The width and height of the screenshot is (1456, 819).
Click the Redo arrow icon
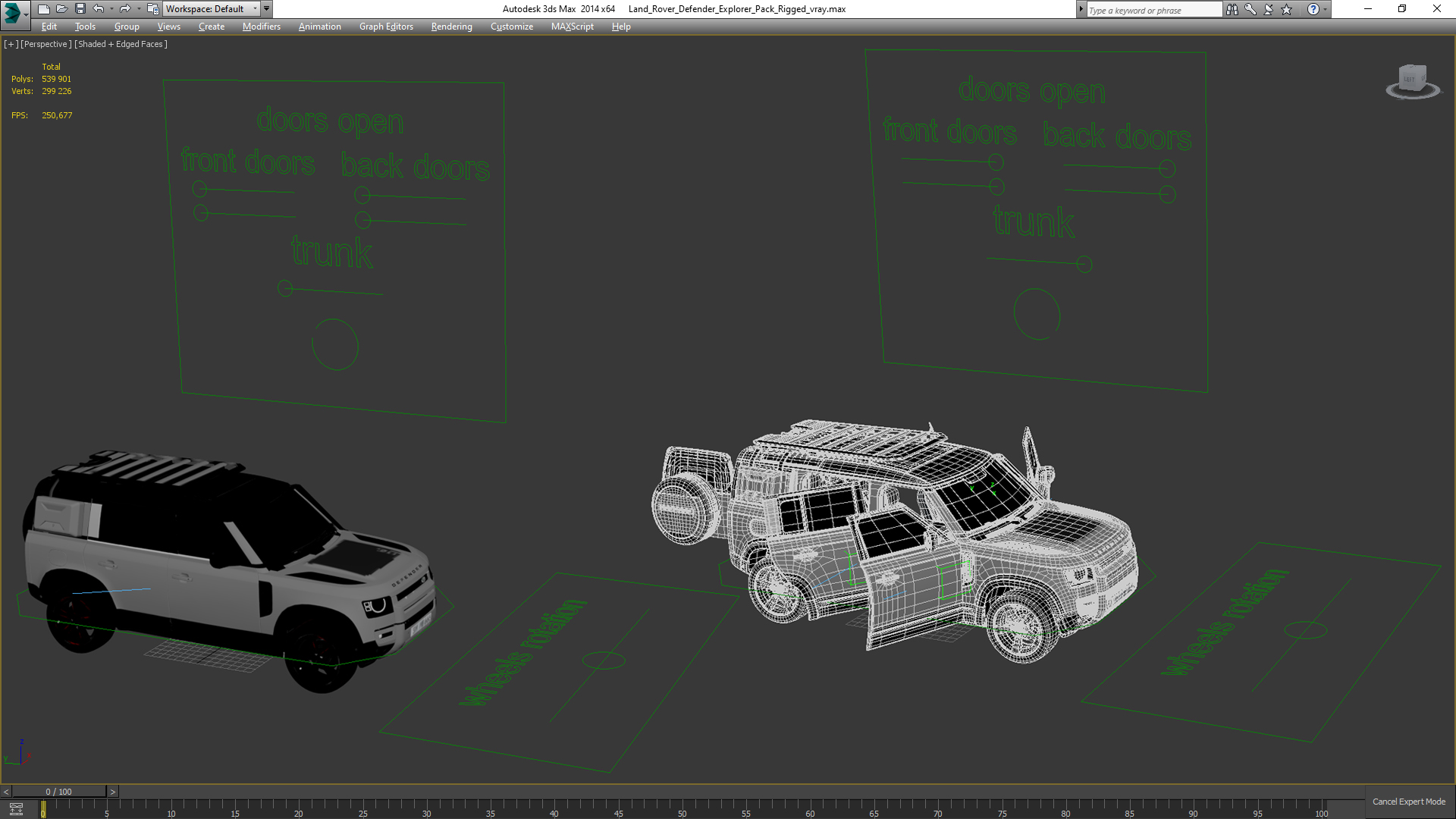click(124, 9)
